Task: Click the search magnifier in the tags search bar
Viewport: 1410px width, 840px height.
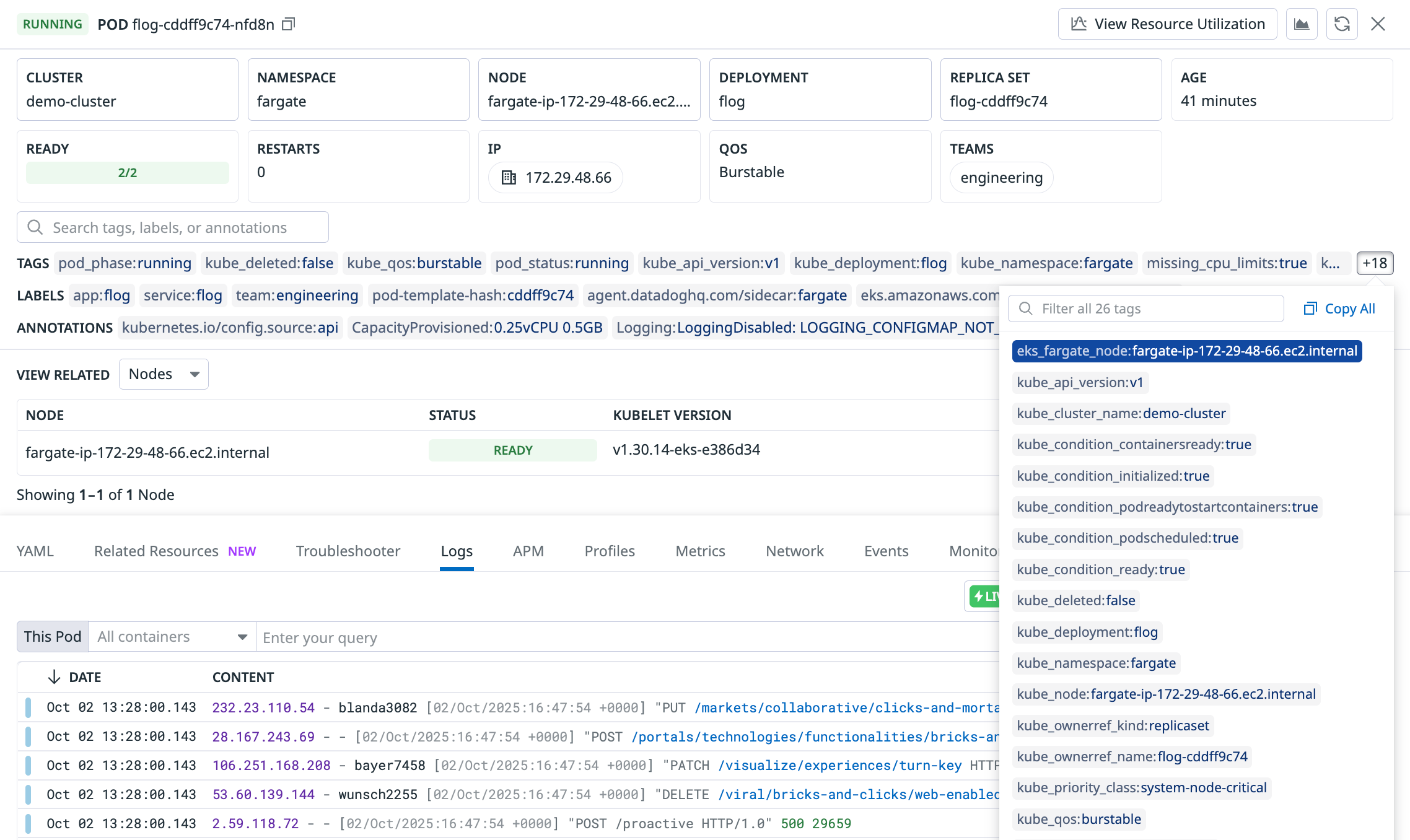Action: pos(35,227)
